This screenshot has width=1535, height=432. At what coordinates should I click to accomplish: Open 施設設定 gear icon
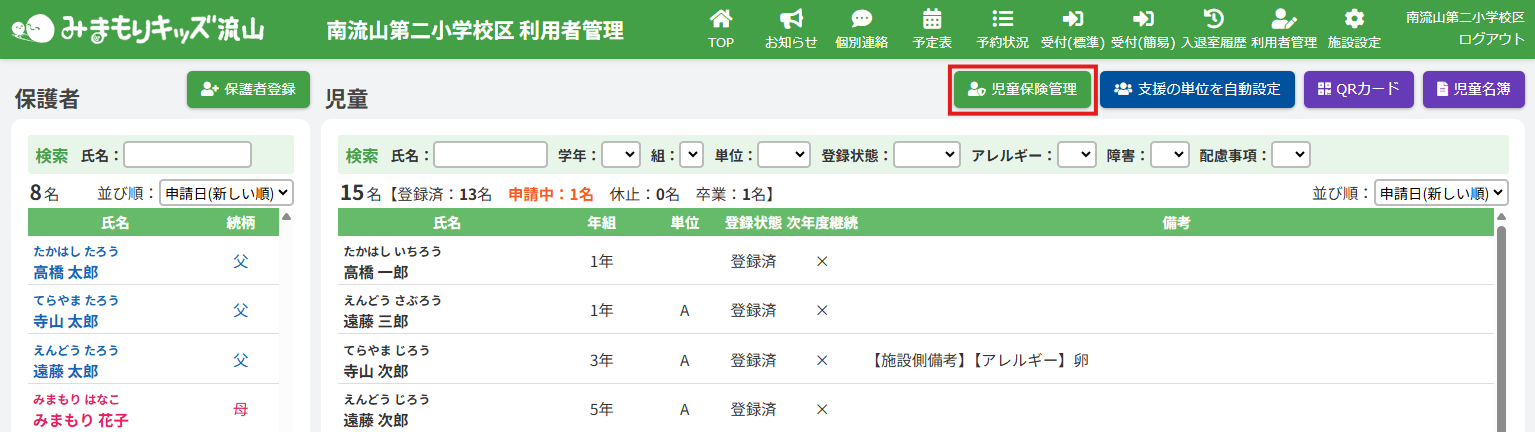1353,19
